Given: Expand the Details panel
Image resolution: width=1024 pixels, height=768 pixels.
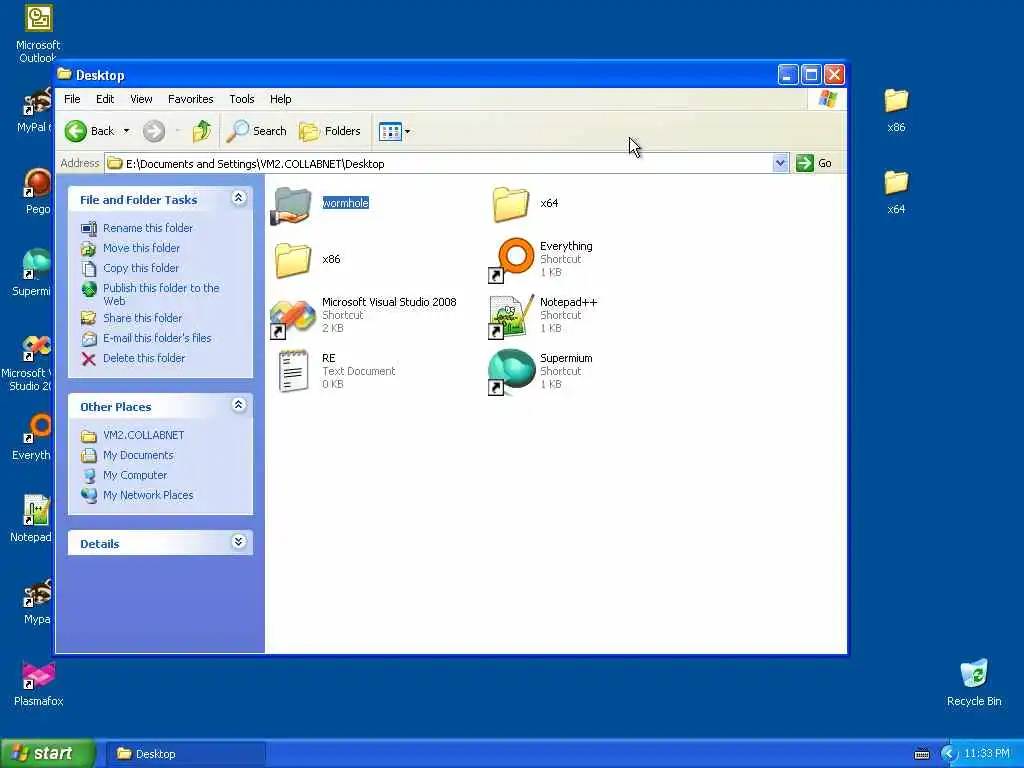Looking at the screenshot, I should [x=239, y=542].
